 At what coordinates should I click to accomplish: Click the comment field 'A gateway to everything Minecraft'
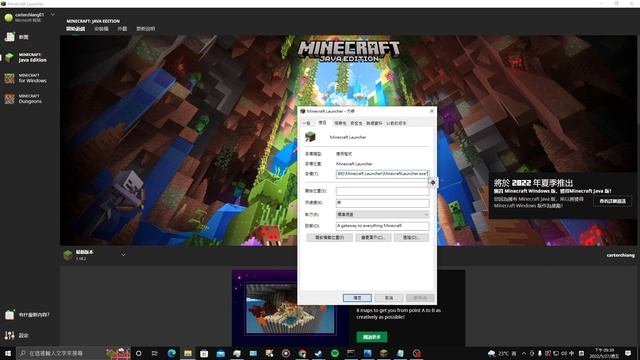point(382,226)
